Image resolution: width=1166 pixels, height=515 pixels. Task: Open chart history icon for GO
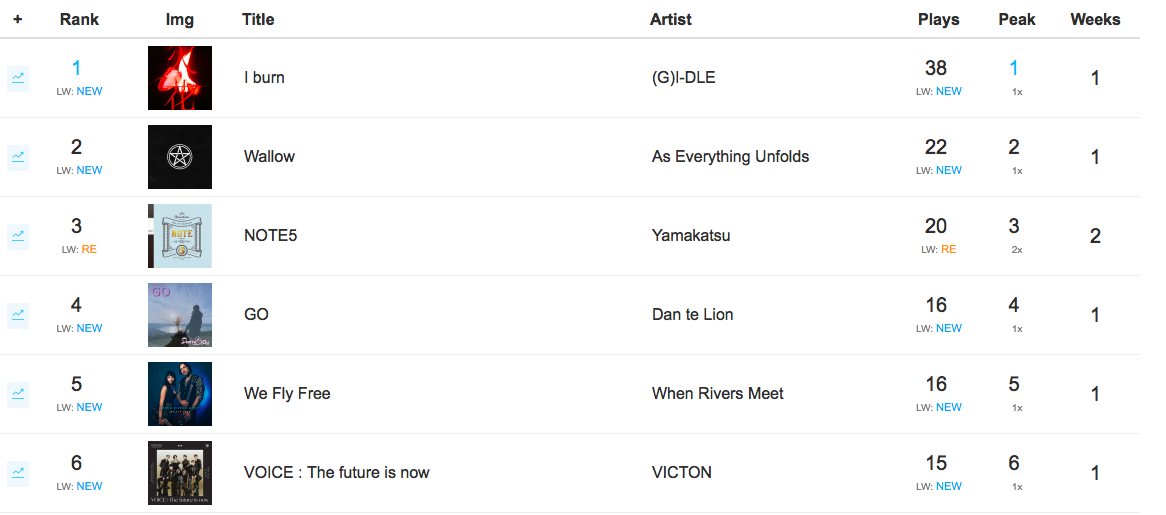[x=18, y=315]
